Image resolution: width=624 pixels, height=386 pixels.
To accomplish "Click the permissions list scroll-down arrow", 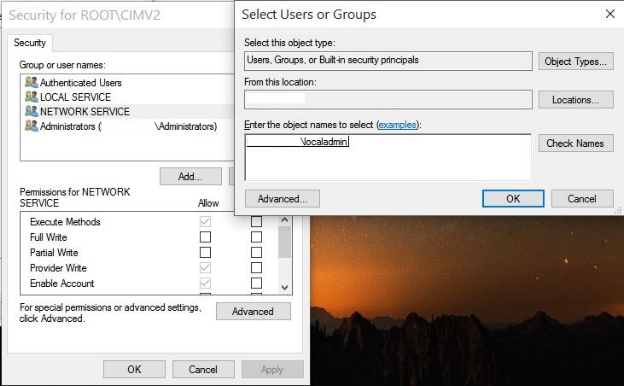I will pos(285,287).
